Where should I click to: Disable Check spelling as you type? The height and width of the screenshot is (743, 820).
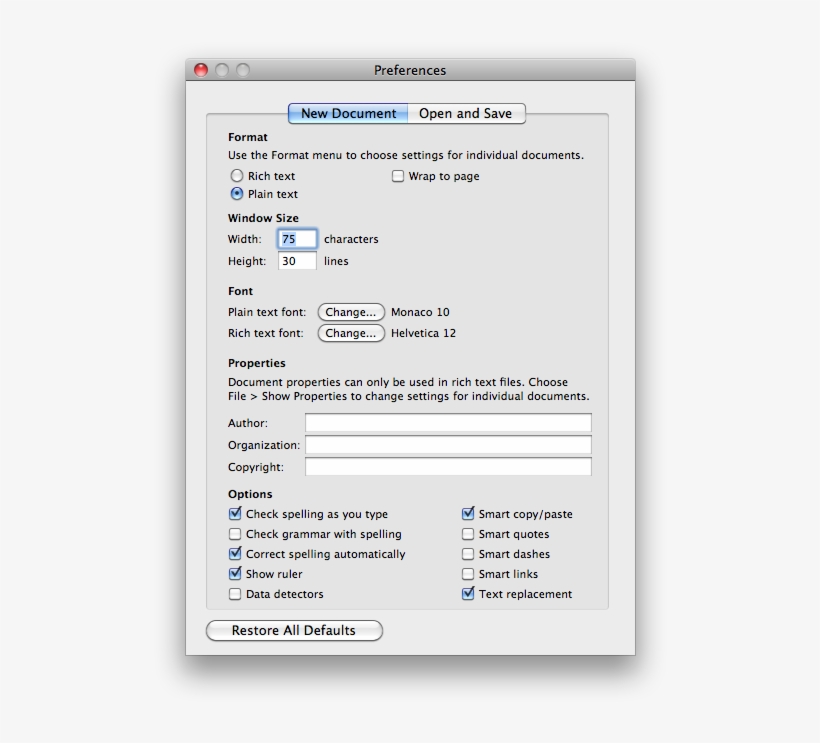(235, 513)
